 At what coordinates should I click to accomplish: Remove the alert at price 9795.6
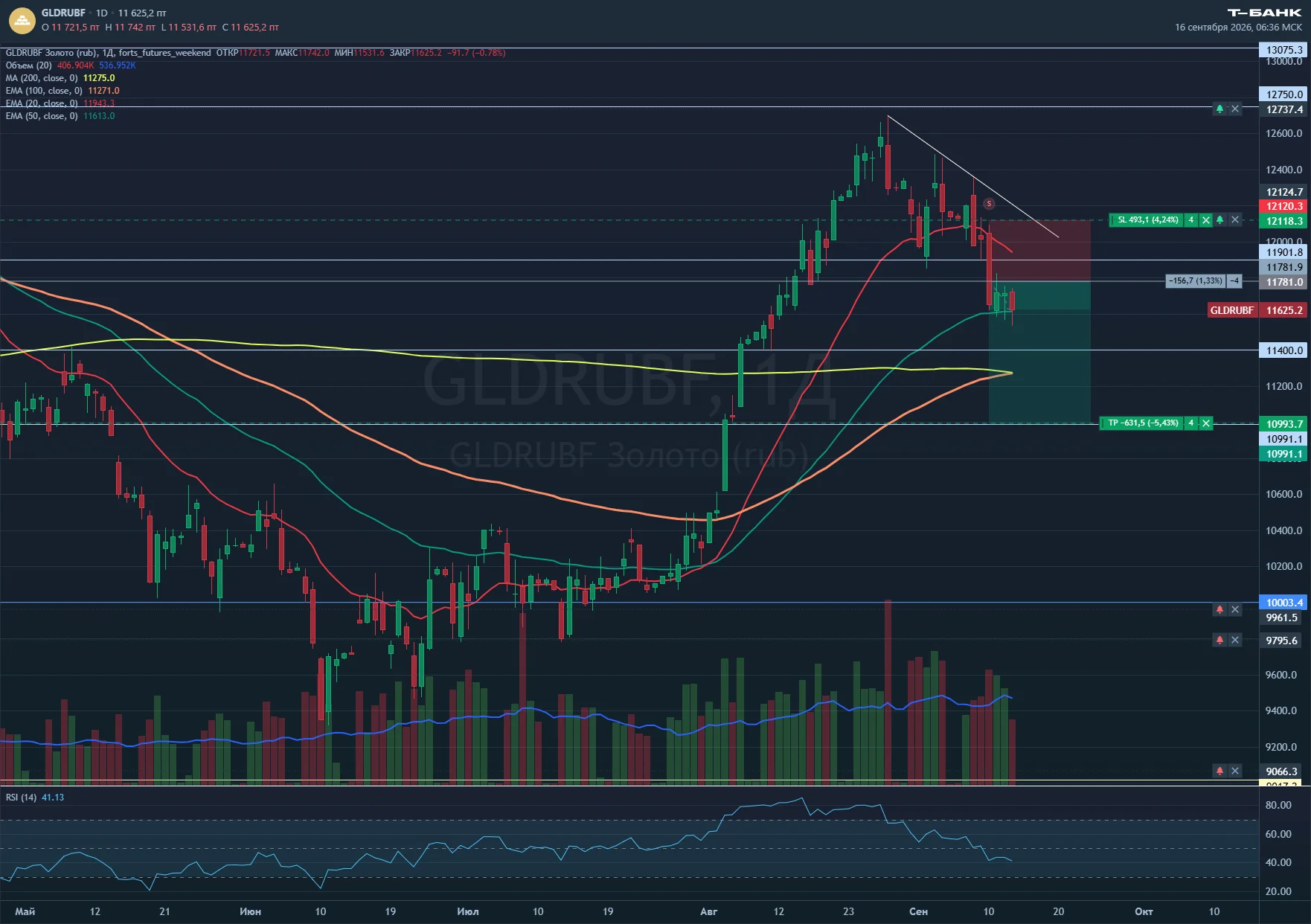(1235, 640)
